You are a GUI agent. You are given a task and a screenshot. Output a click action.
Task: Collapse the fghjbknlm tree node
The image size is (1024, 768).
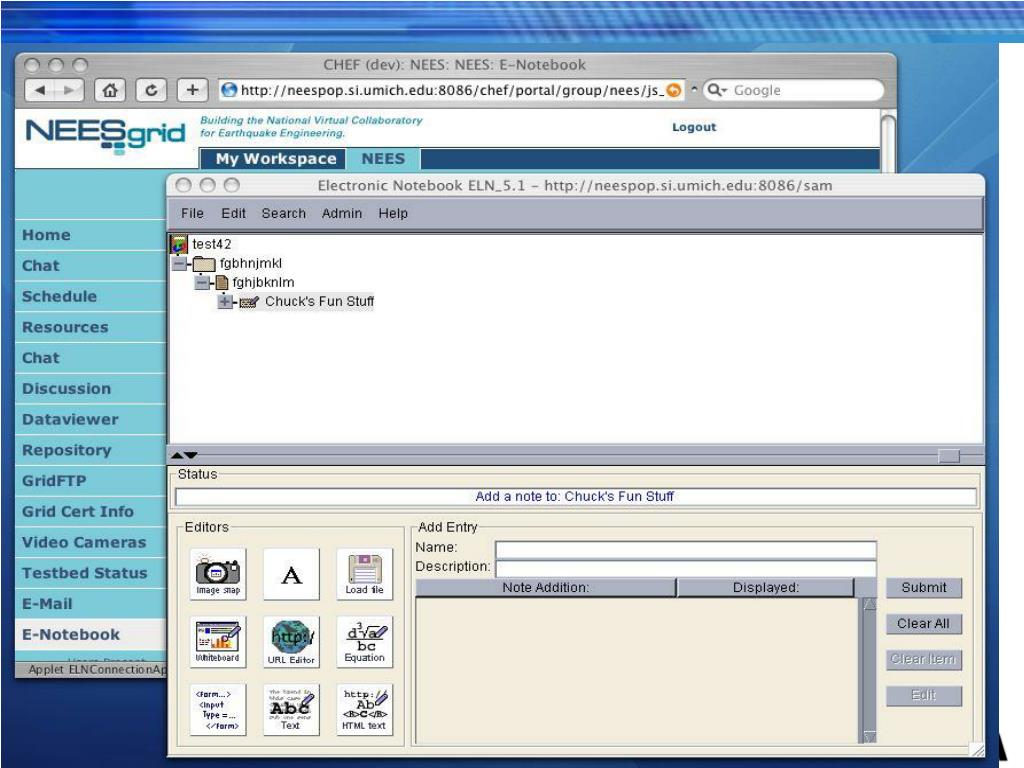click(x=202, y=283)
